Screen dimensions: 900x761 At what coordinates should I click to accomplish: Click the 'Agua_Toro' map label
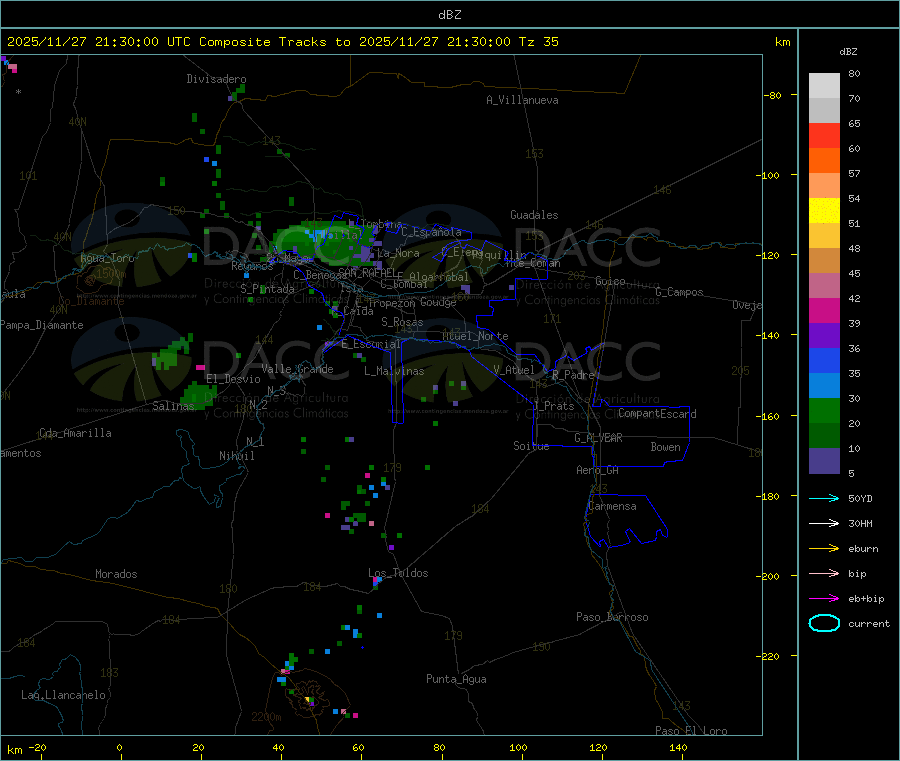click(107, 258)
